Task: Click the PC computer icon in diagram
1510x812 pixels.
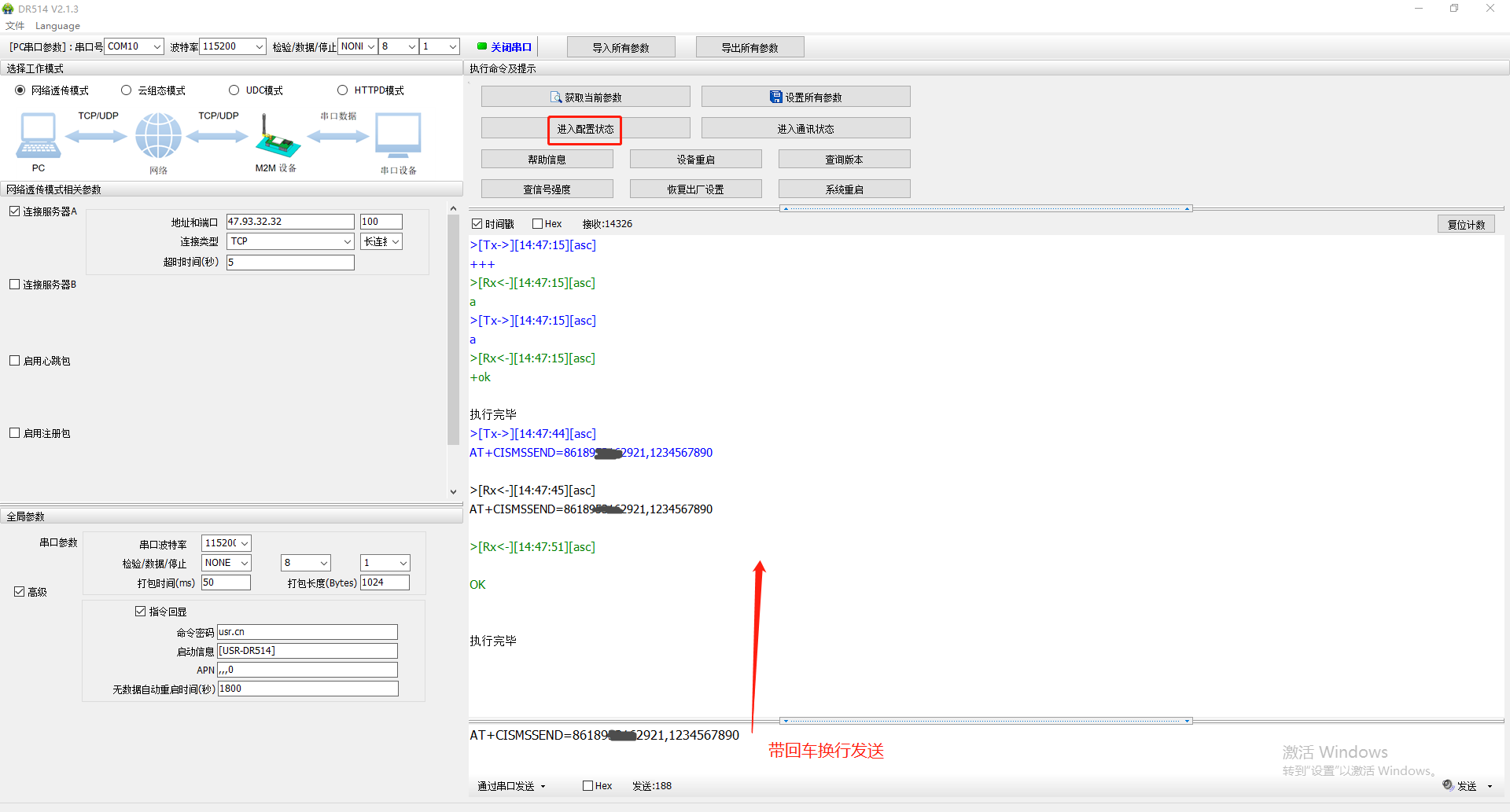Action: click(x=38, y=136)
